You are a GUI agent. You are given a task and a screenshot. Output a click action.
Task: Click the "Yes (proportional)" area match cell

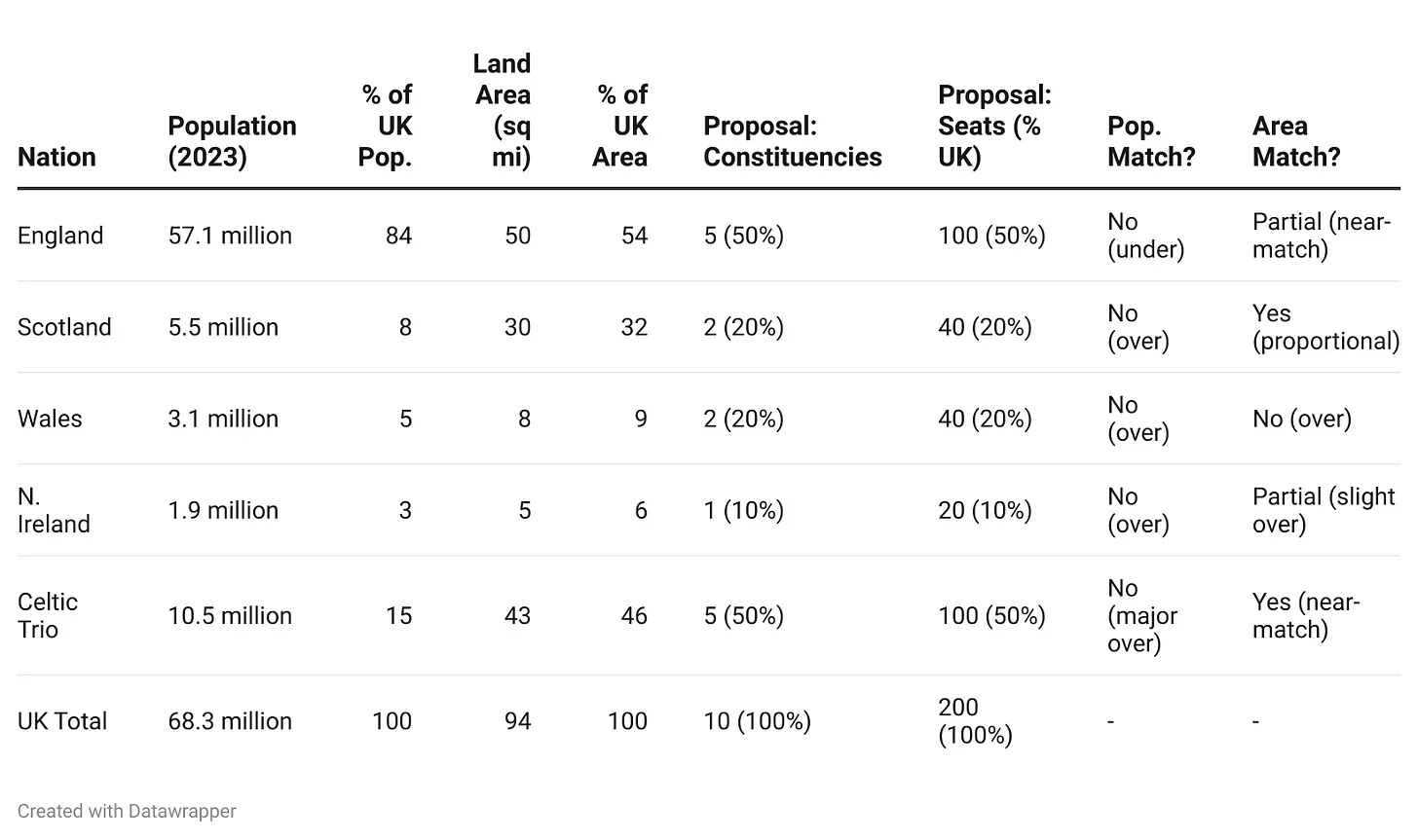(x=1325, y=327)
